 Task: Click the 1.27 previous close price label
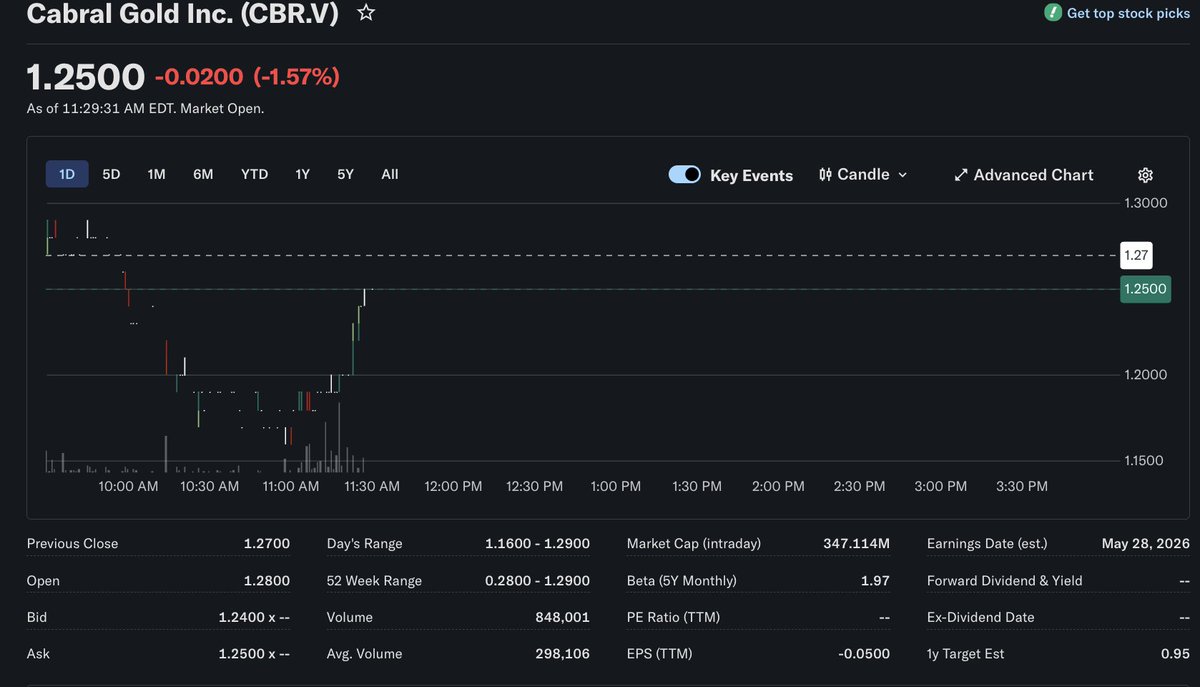coord(1136,255)
